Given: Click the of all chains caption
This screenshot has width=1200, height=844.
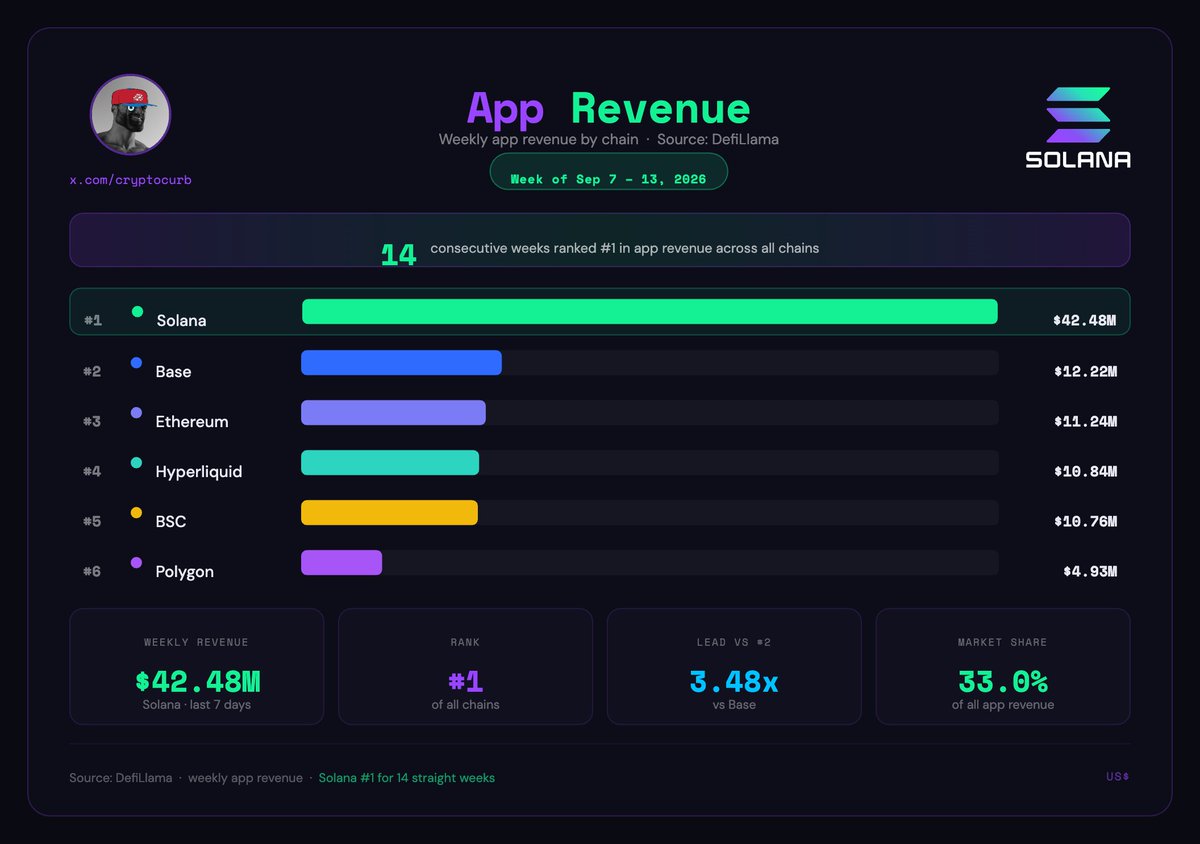Looking at the screenshot, I should pos(465,704).
